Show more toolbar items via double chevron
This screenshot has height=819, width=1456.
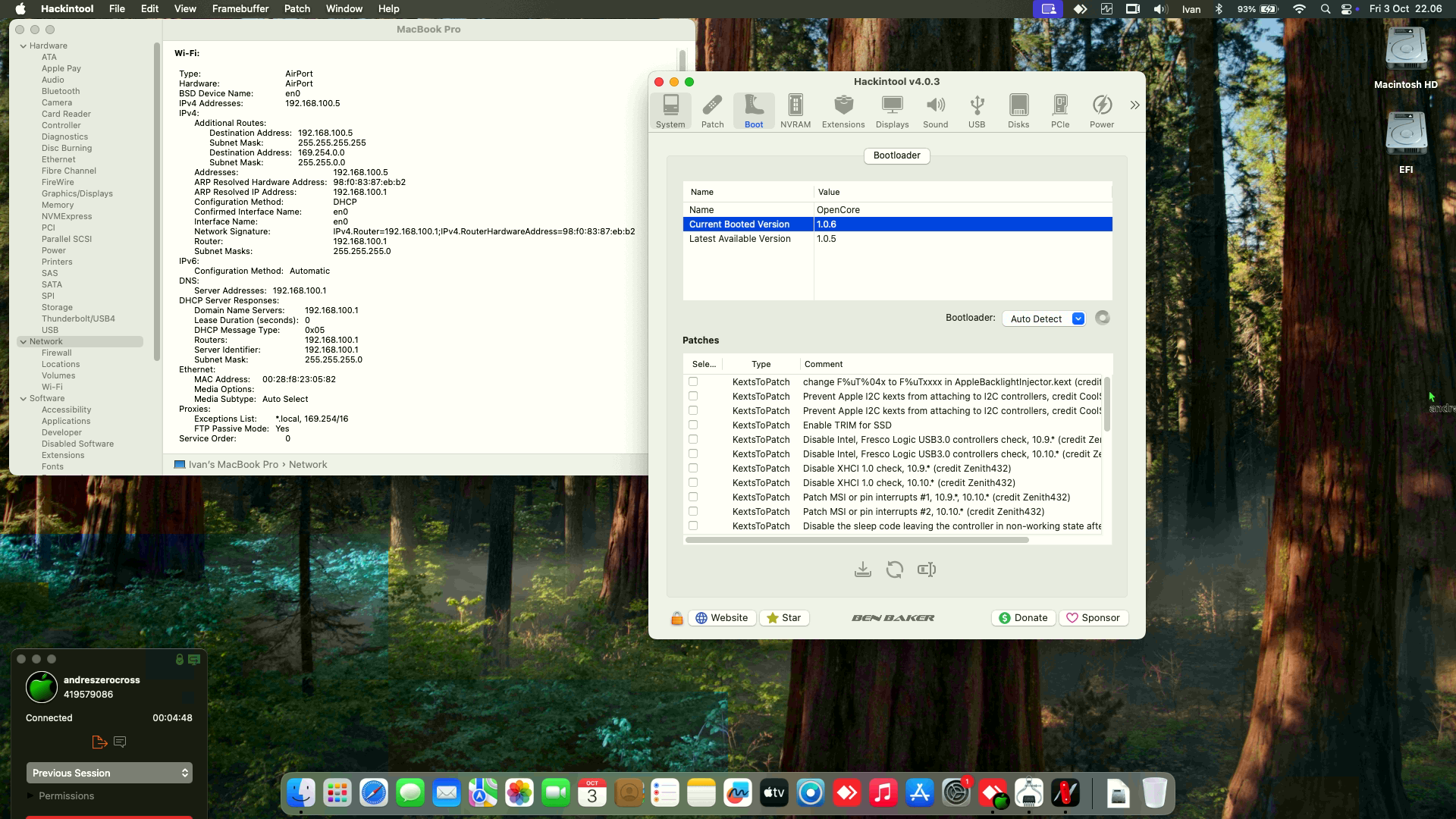pos(1134,105)
